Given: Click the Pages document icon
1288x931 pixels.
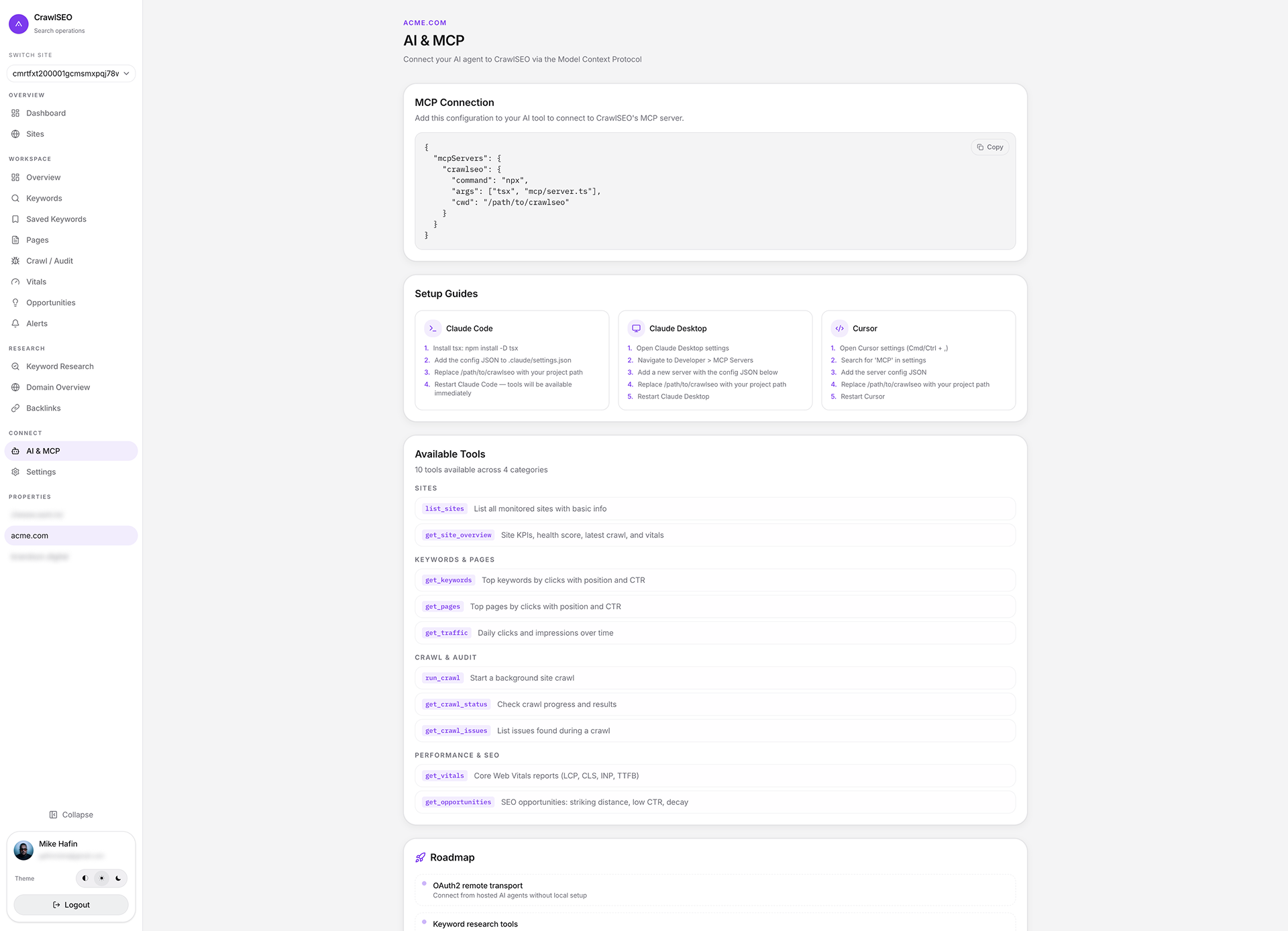Looking at the screenshot, I should pyautogui.click(x=15, y=240).
